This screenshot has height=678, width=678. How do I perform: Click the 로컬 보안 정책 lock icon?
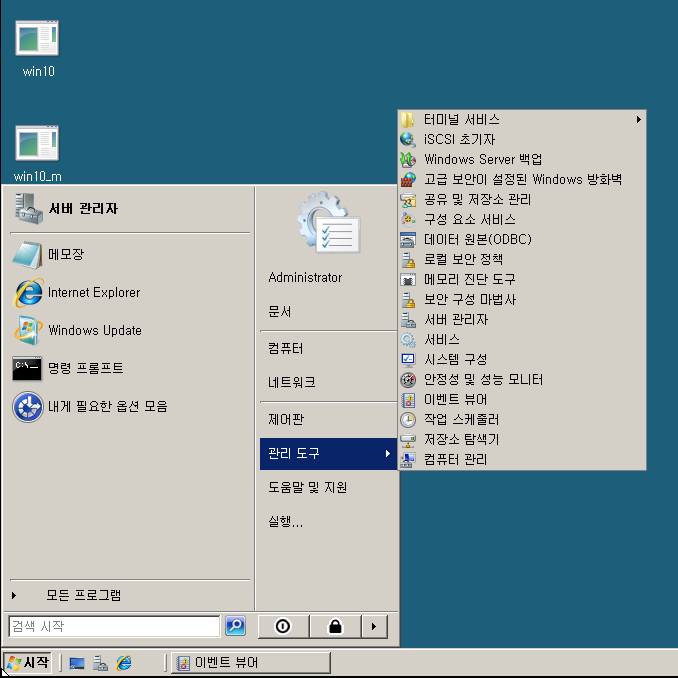pos(408,259)
